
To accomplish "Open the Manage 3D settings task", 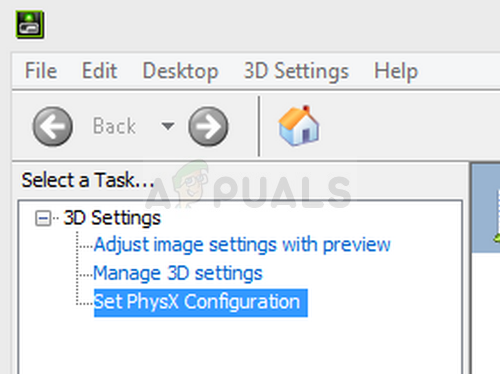I will click(x=178, y=274).
